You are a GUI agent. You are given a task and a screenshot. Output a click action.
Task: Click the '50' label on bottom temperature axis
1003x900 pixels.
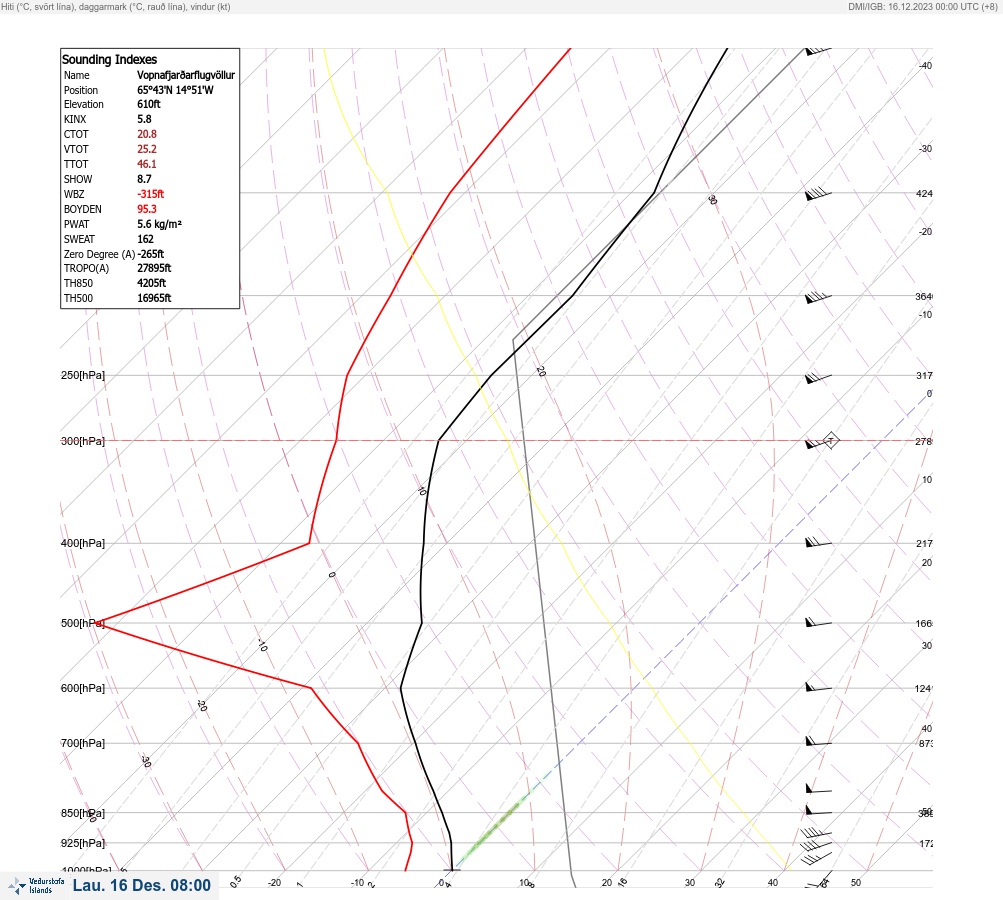(x=856, y=883)
